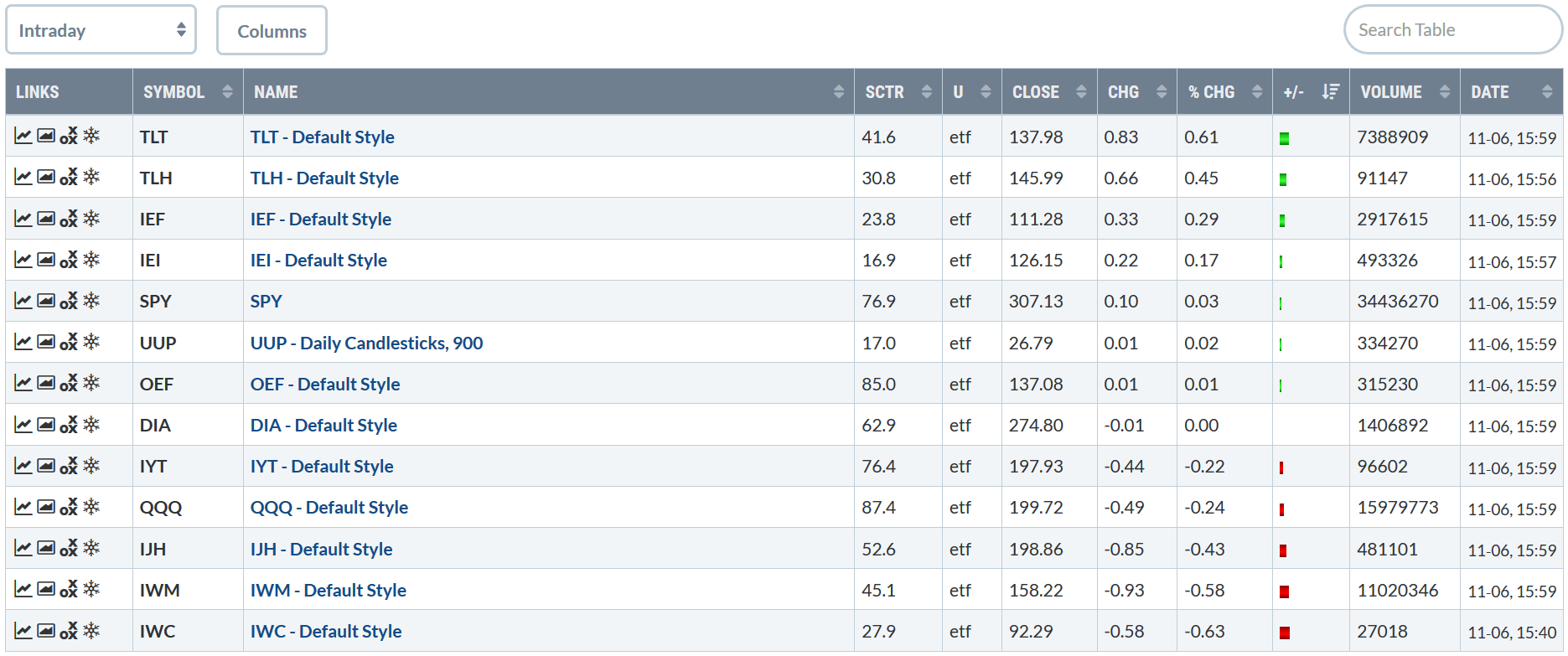Click the green change bar for TLT
The height and width of the screenshot is (656, 1568).
coord(1284,138)
